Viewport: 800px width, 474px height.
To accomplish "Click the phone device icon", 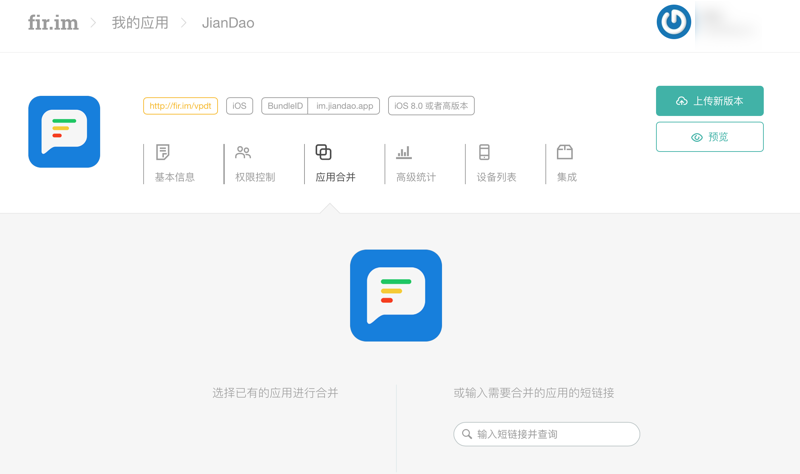I will [484, 152].
